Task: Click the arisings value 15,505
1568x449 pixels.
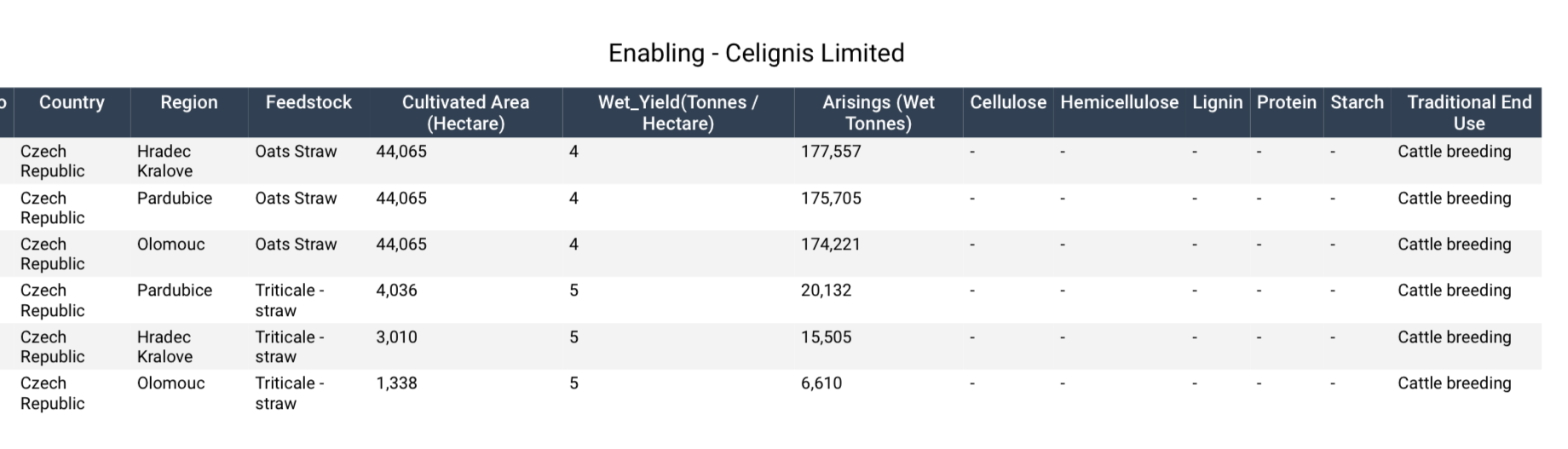Action: tap(826, 337)
